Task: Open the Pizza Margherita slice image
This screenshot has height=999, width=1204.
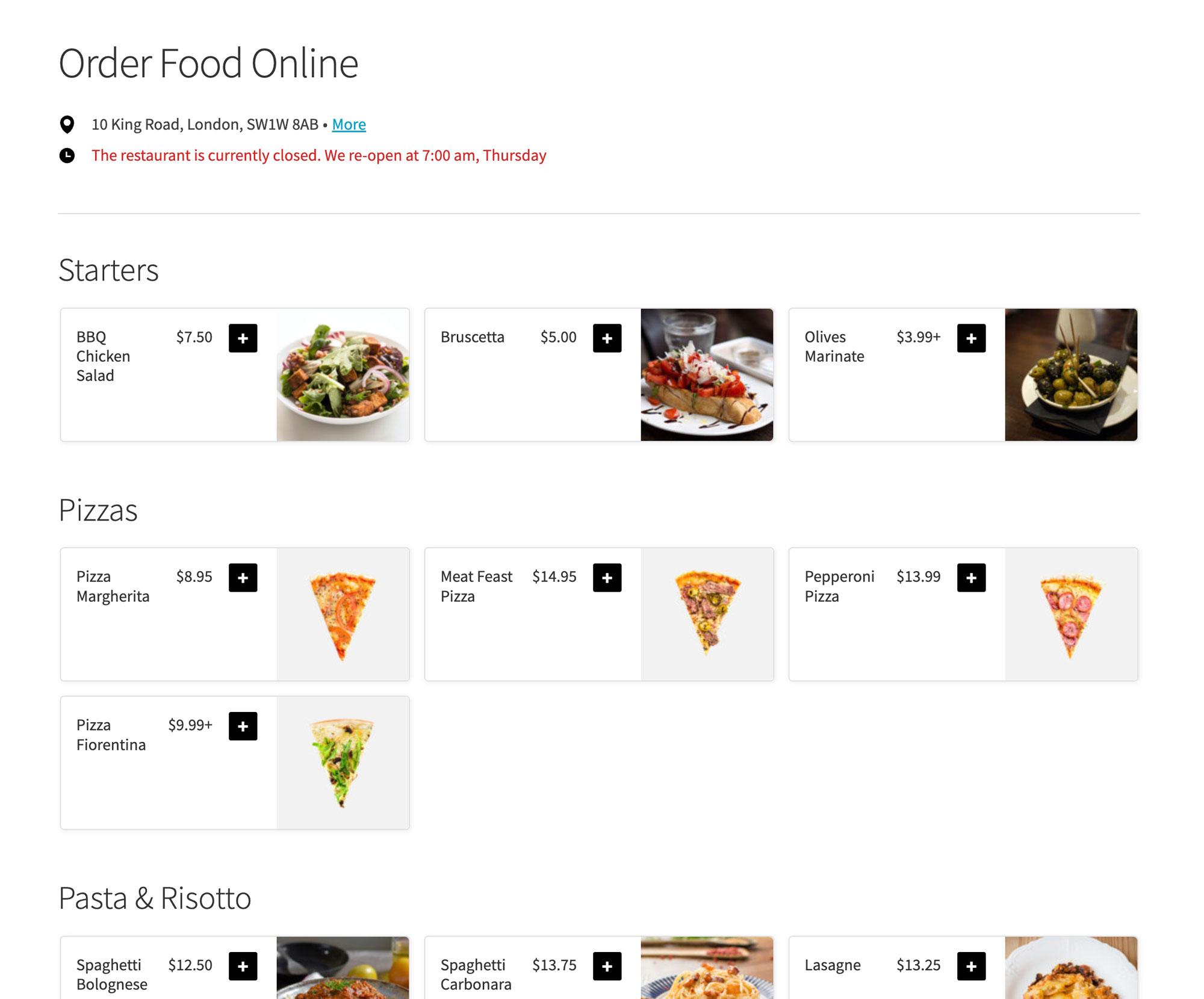Action: [343, 614]
